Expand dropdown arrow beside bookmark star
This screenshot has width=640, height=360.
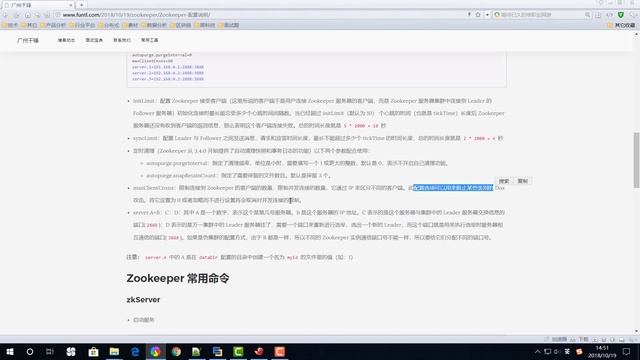(x=487, y=15)
